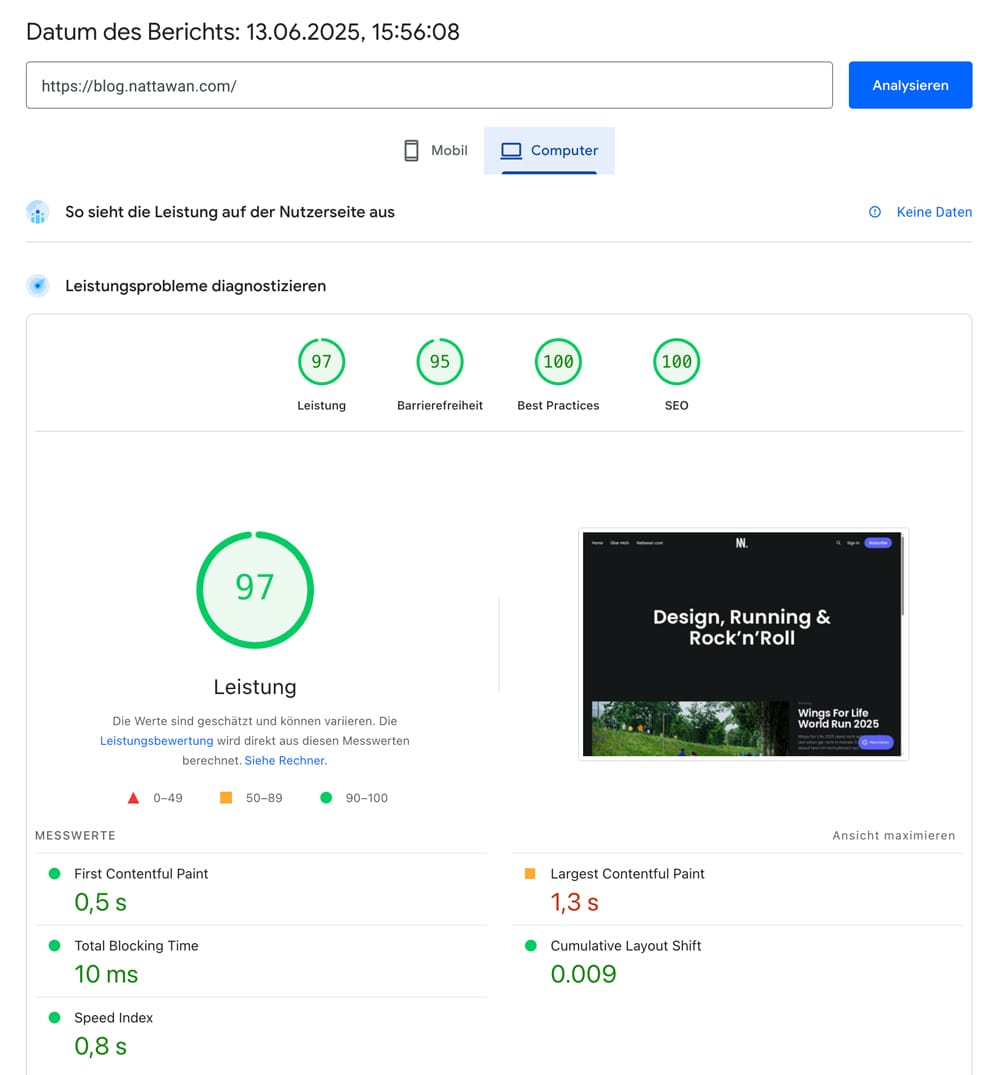This screenshot has height=1075, width=1000.
Task: Click the Keine Daten info icon
Action: 875,212
